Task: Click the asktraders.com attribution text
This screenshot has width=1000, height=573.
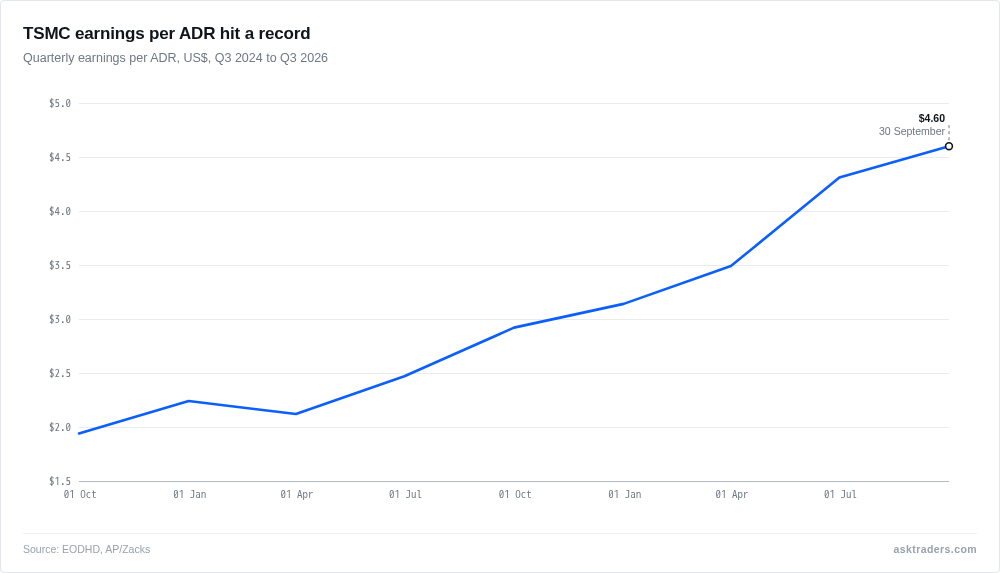Action: coord(934,549)
